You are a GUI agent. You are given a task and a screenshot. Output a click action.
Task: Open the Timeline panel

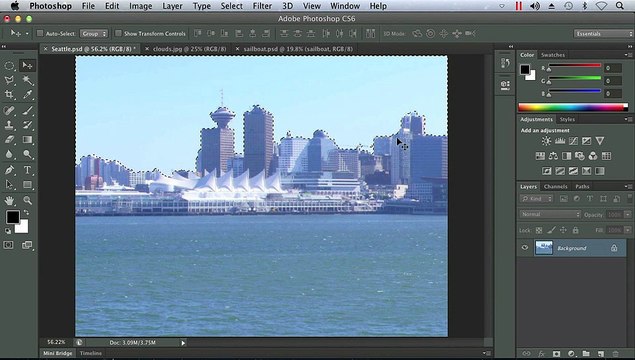[x=91, y=353]
